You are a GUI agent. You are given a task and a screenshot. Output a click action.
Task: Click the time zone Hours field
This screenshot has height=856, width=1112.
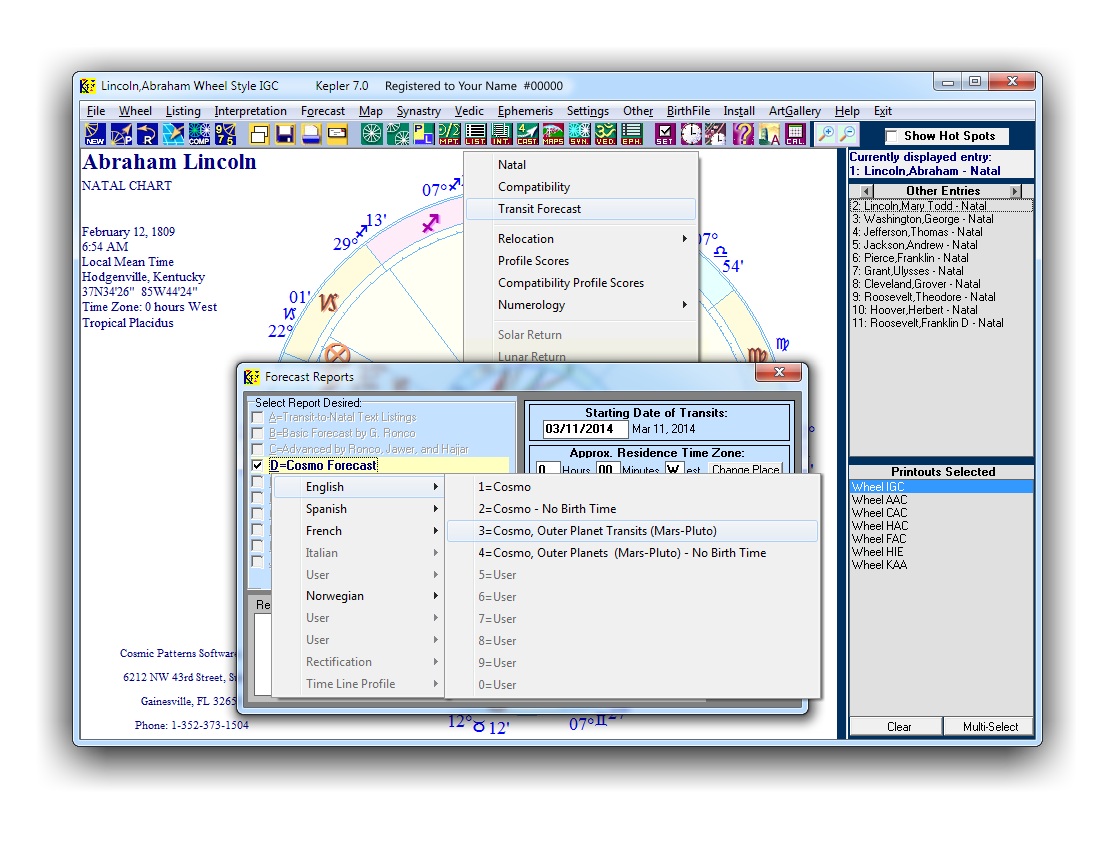point(547,469)
